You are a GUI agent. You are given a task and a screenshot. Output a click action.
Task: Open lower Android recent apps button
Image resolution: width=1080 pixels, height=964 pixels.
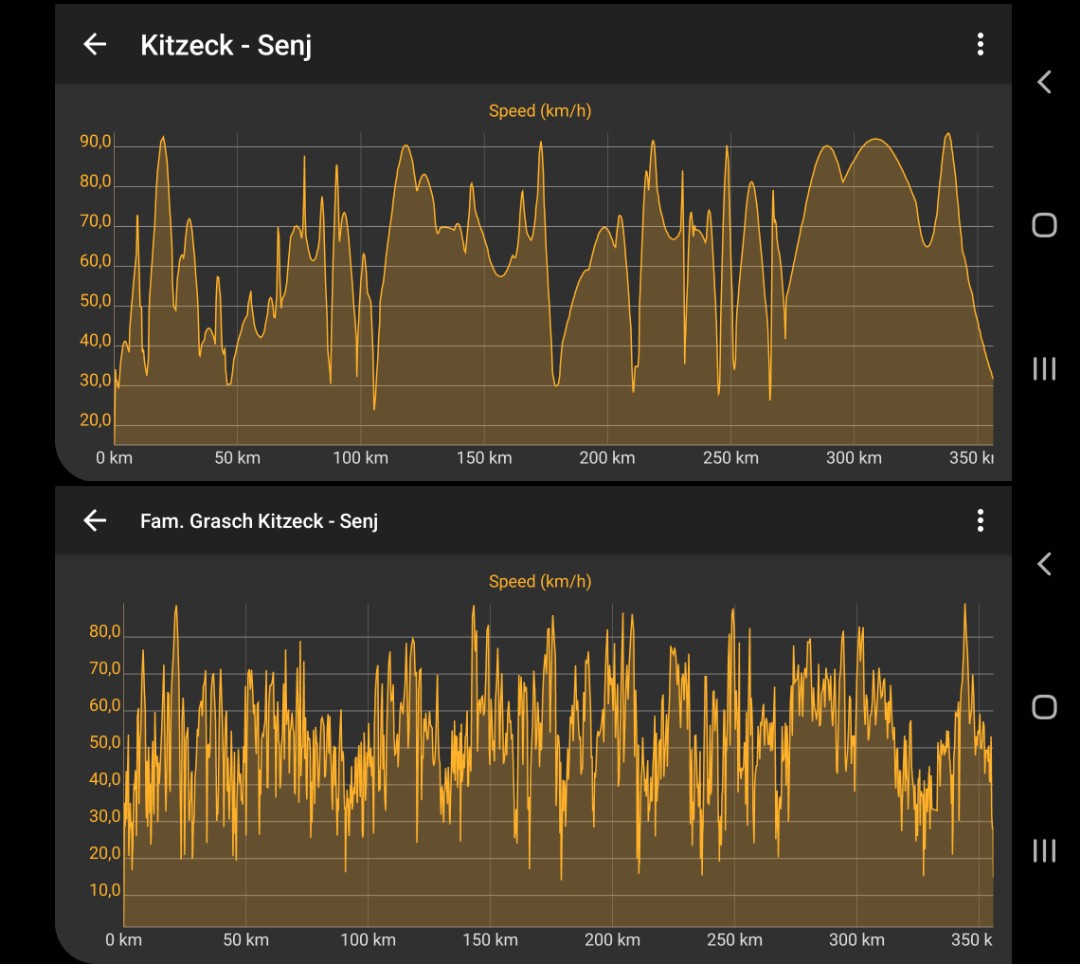click(x=1044, y=850)
